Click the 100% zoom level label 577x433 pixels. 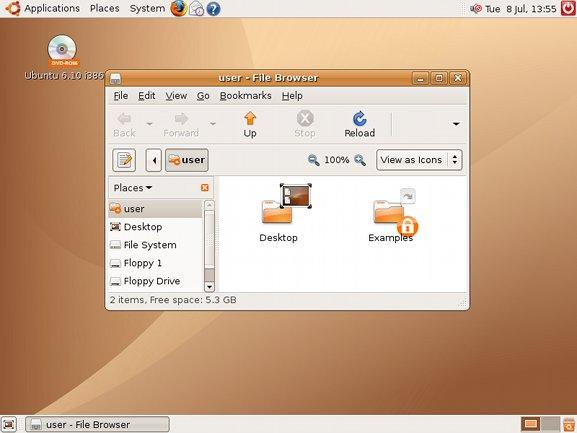pyautogui.click(x=337, y=160)
